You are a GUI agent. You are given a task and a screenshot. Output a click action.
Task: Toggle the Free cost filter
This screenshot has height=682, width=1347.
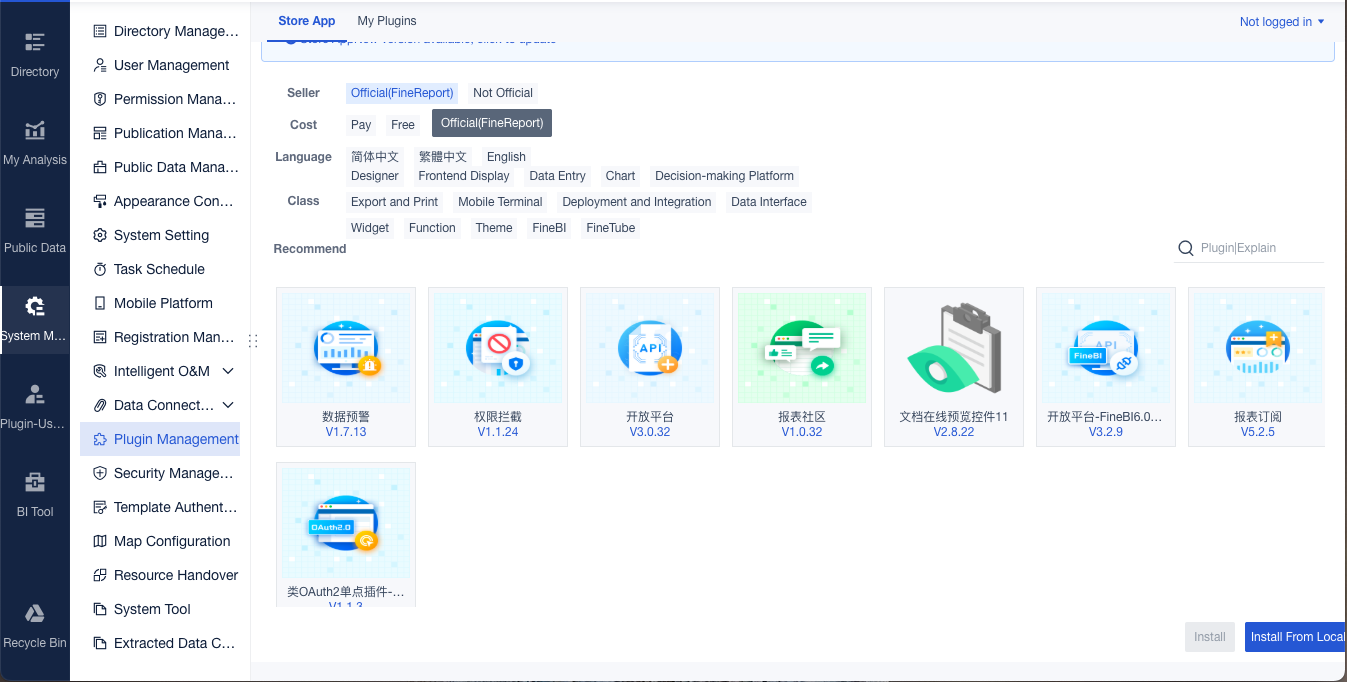[403, 125]
